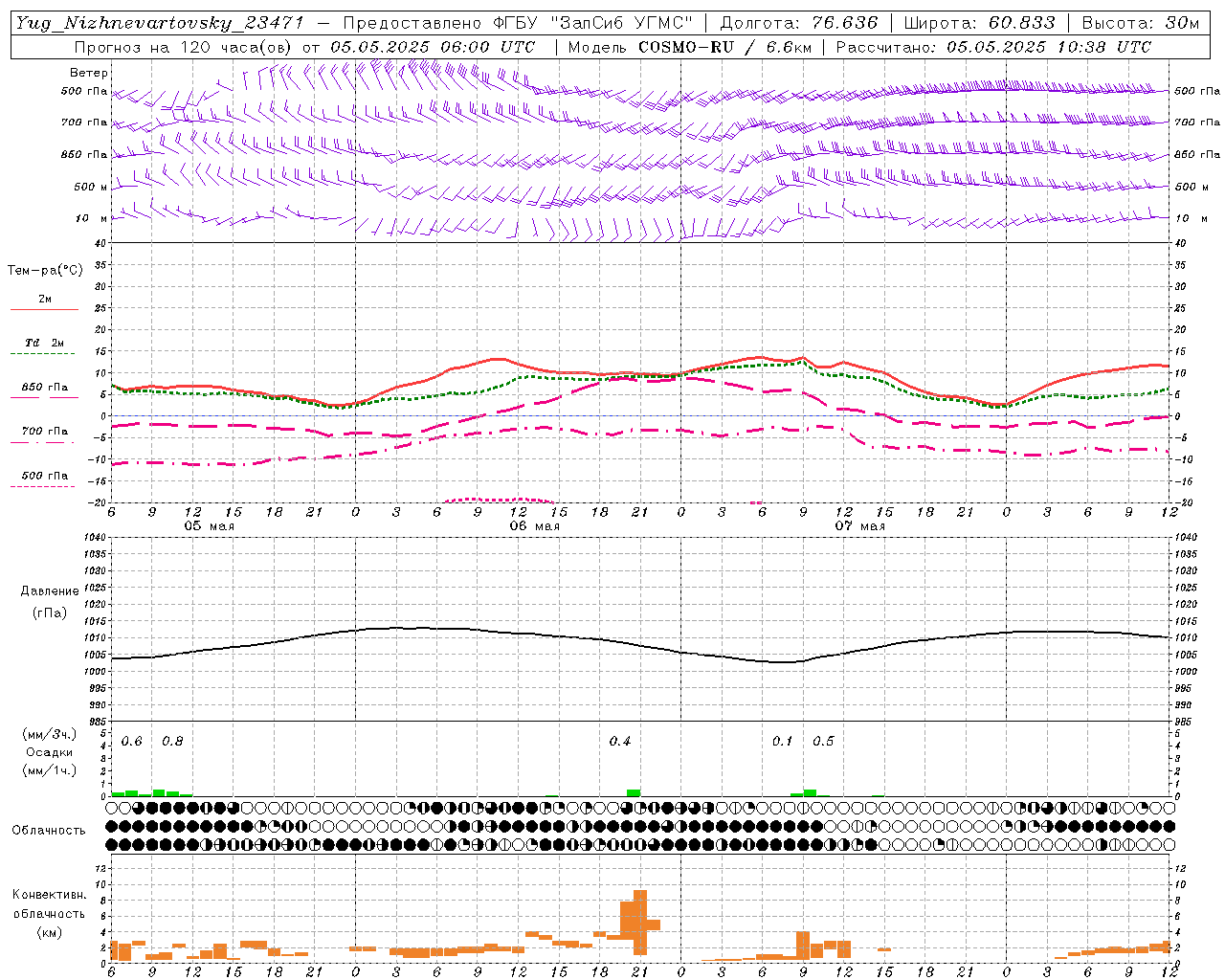The width and height of the screenshot is (1225, 980).
Task: Click the 'Td 2м' dew point legend entry
Action: (x=45, y=343)
